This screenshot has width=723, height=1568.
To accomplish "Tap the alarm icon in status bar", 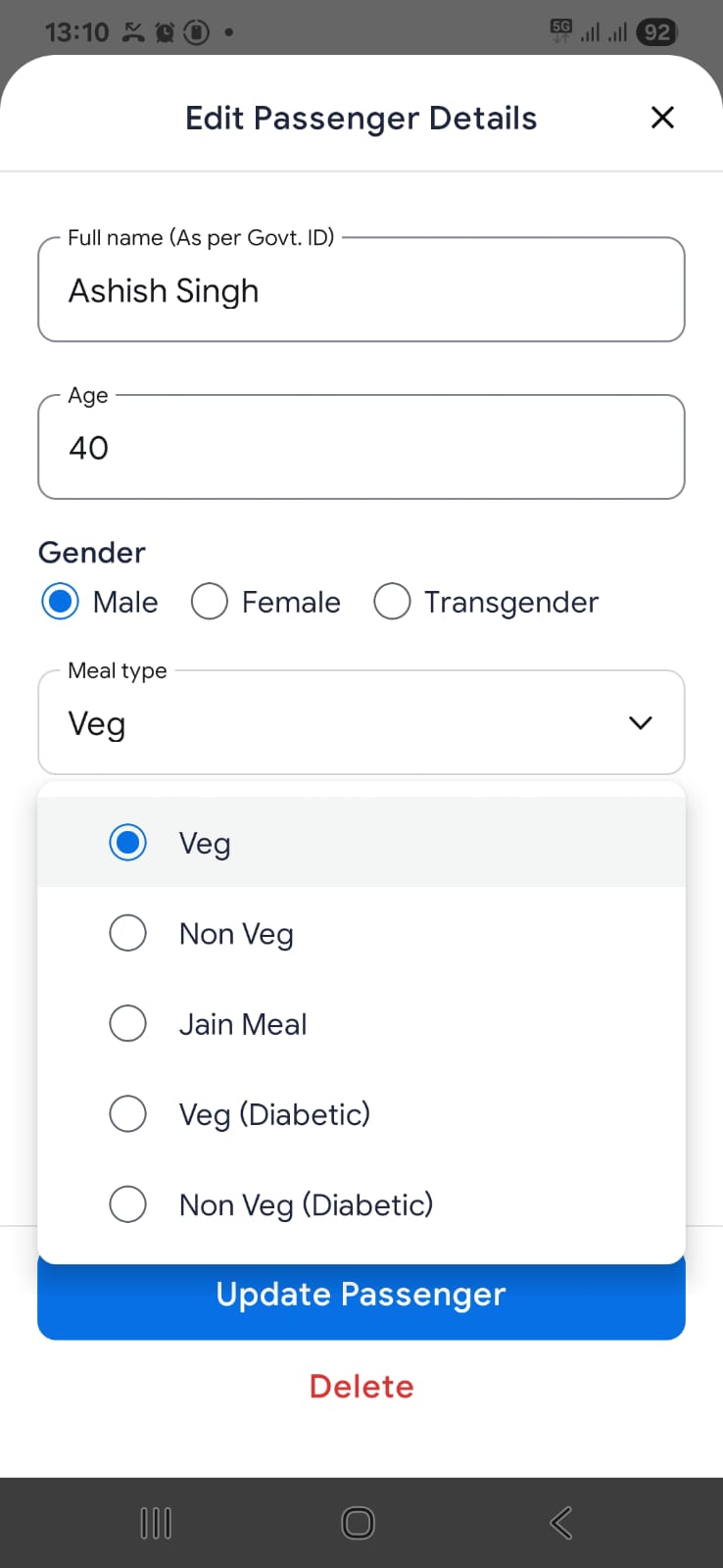I will (166, 32).
